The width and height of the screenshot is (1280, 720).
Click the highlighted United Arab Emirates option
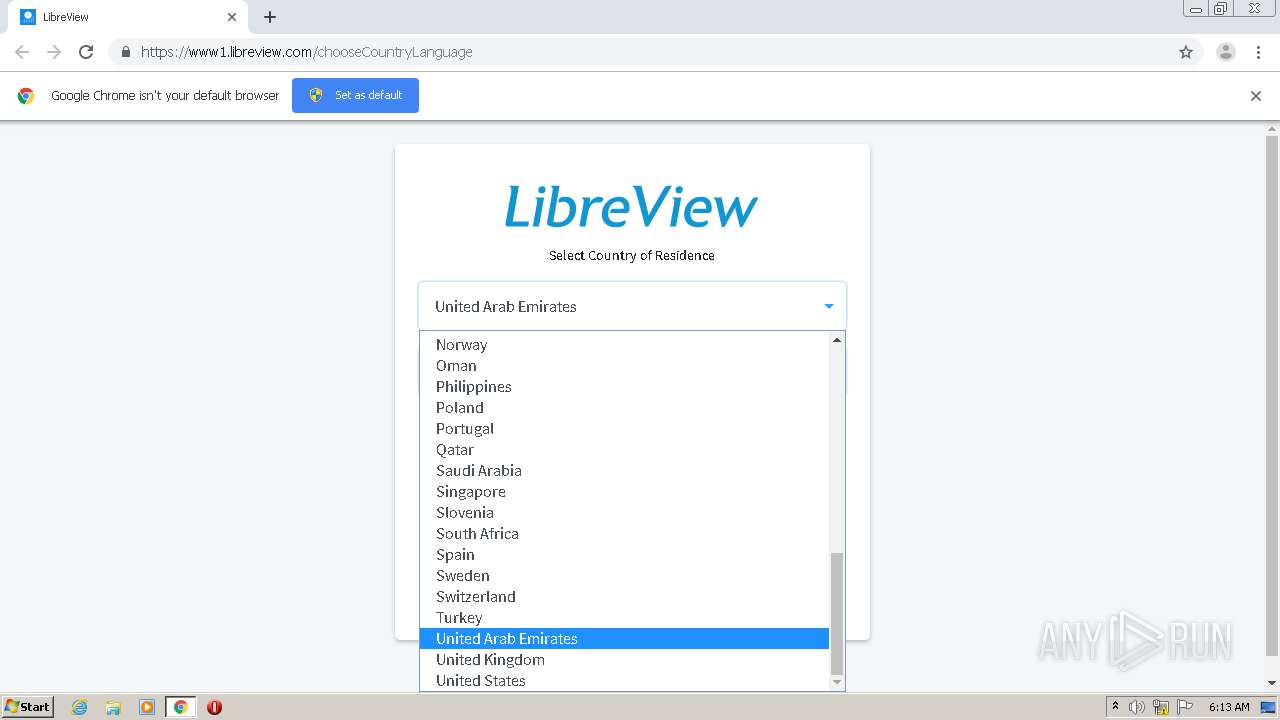624,639
